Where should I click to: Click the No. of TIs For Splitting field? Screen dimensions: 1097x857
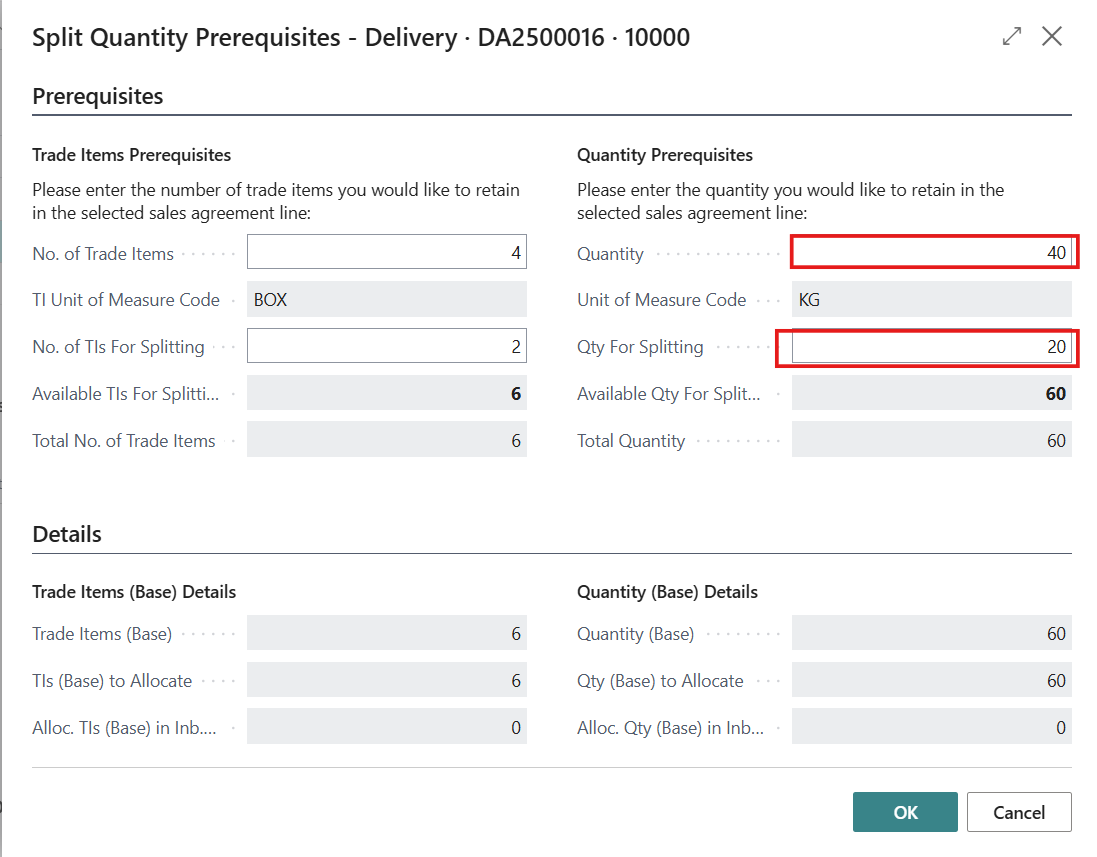[x=386, y=347]
